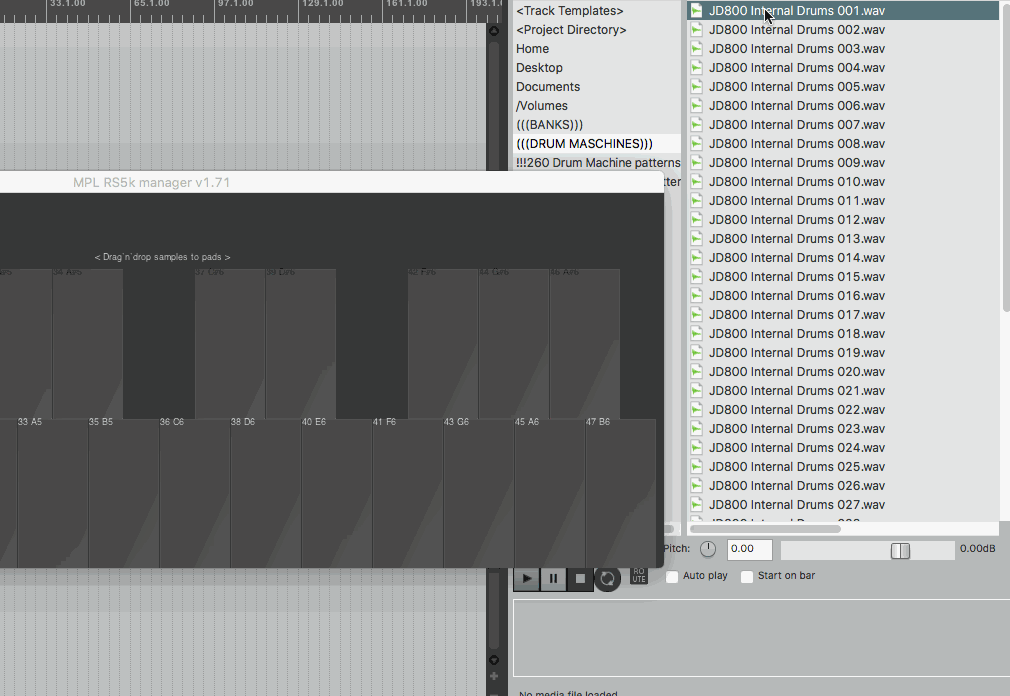Open the ROUTE preview routing button

tap(638, 575)
